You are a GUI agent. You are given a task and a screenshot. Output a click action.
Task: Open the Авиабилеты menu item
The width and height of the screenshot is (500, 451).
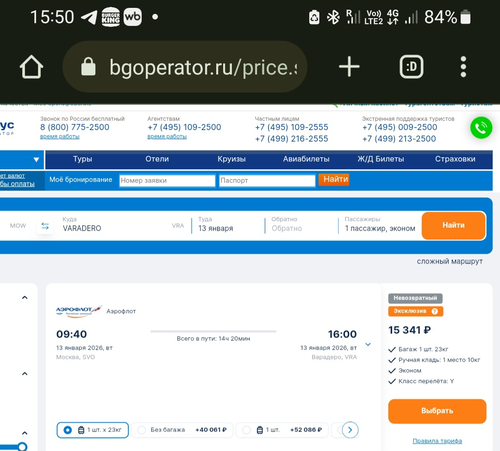306,159
